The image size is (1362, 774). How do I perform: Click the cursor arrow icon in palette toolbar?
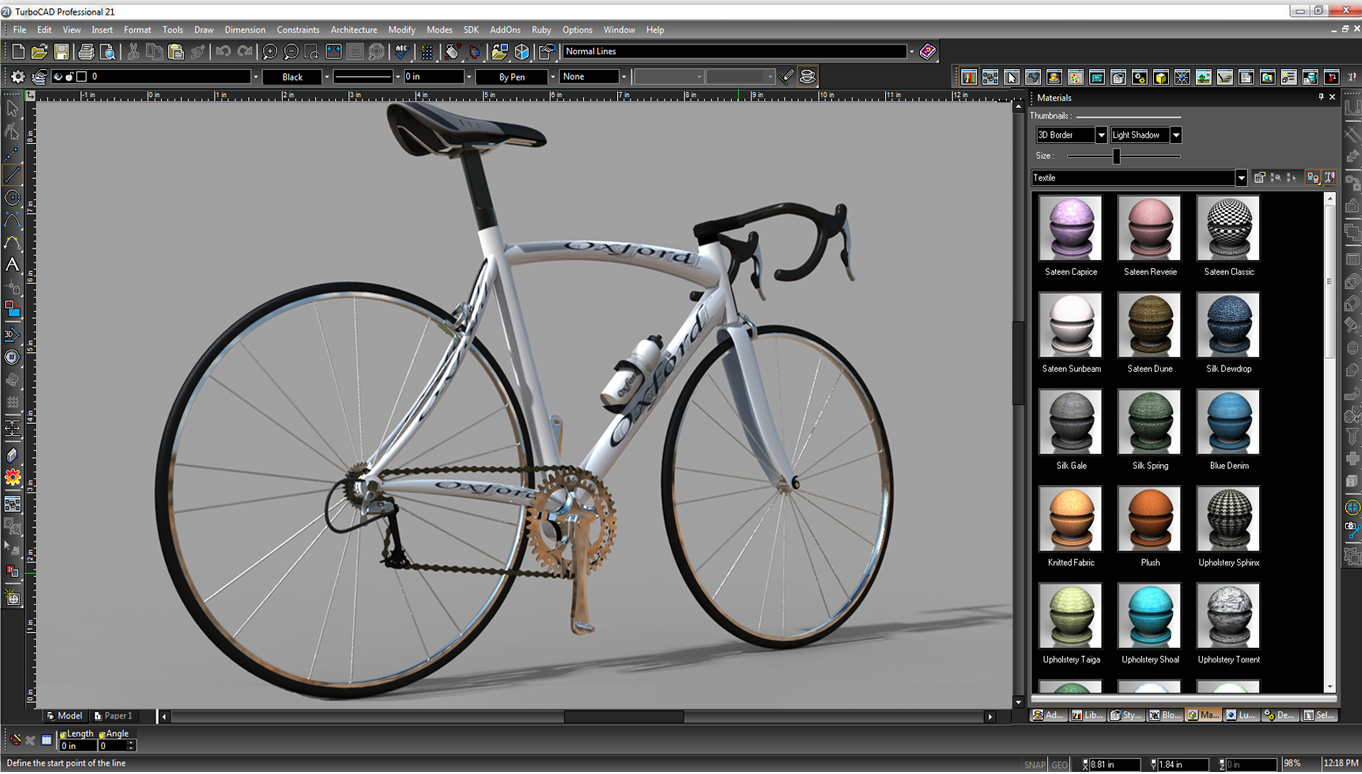1011,77
